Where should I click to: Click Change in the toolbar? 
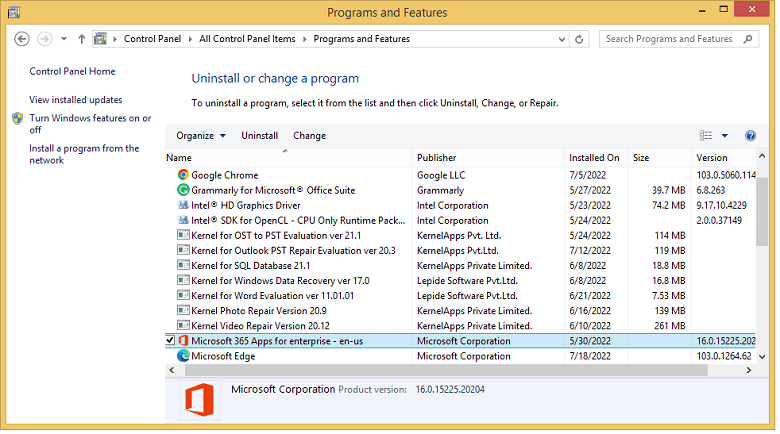tap(309, 136)
